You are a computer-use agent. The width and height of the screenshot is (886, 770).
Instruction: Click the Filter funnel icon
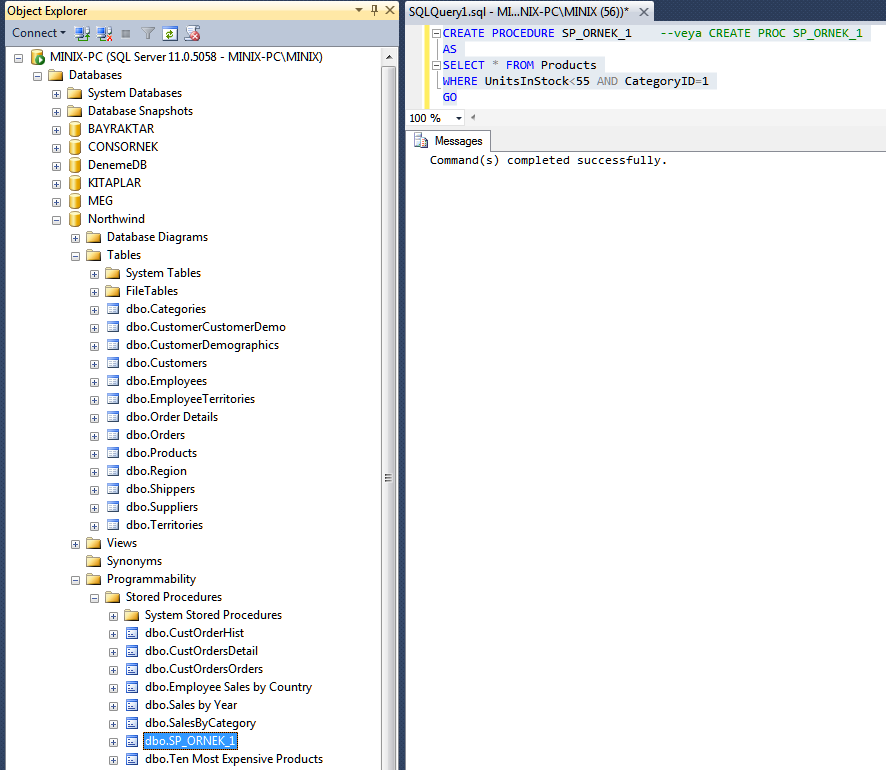coord(147,33)
